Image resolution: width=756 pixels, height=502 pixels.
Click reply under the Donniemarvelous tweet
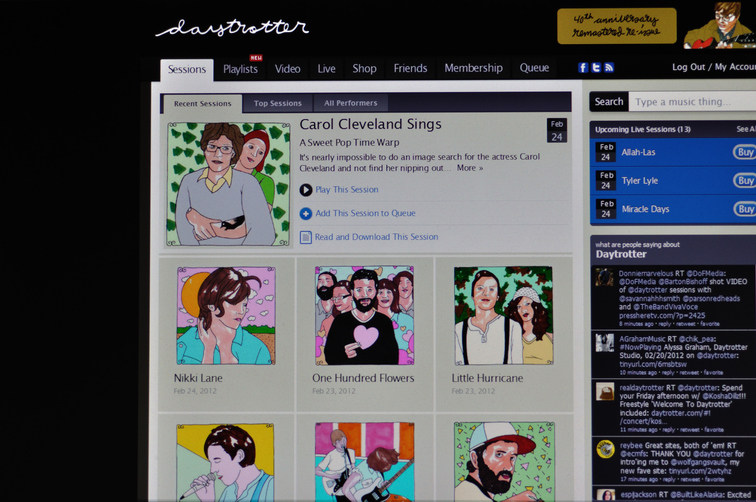coord(664,324)
